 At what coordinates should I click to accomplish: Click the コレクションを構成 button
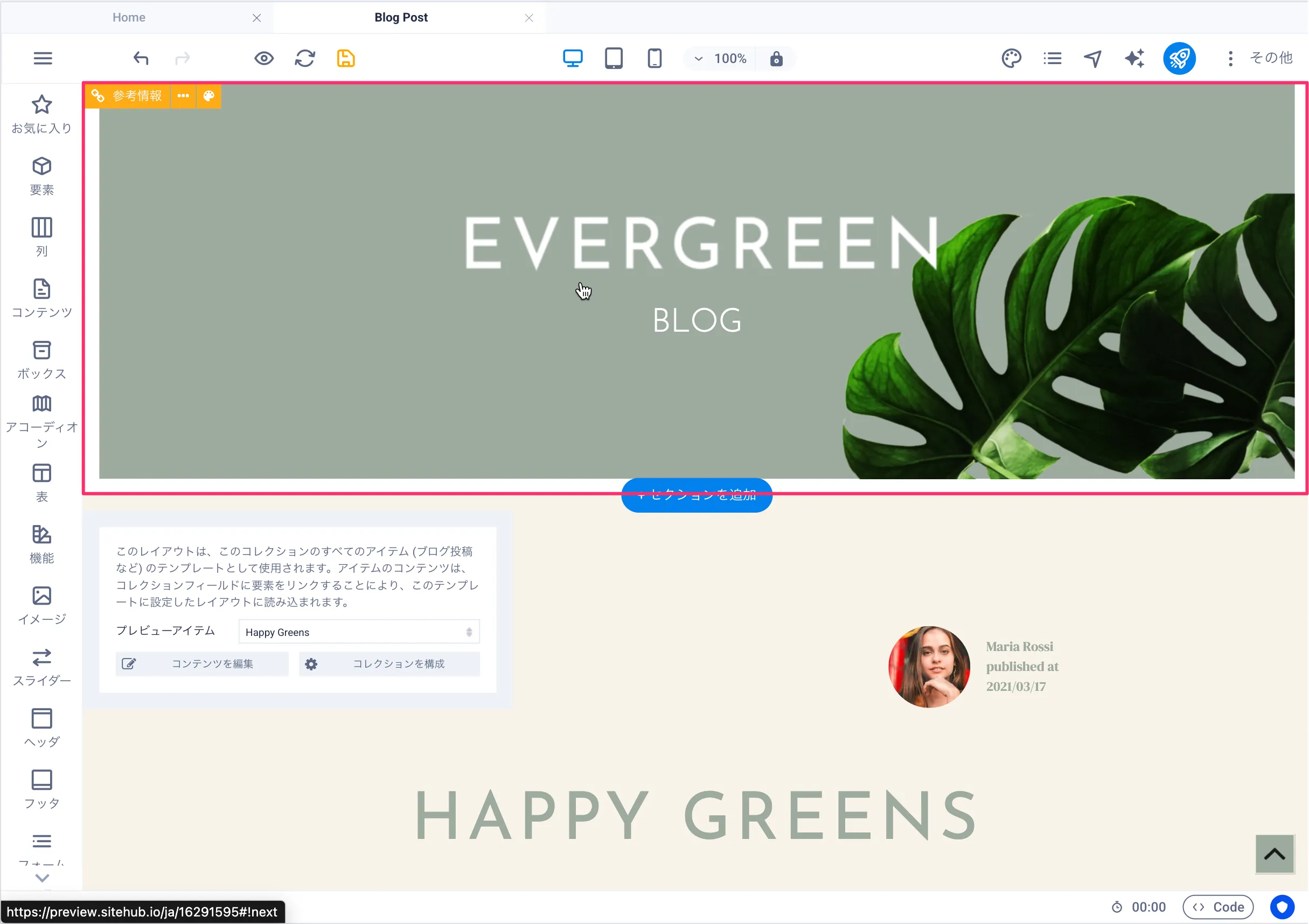tap(389, 664)
